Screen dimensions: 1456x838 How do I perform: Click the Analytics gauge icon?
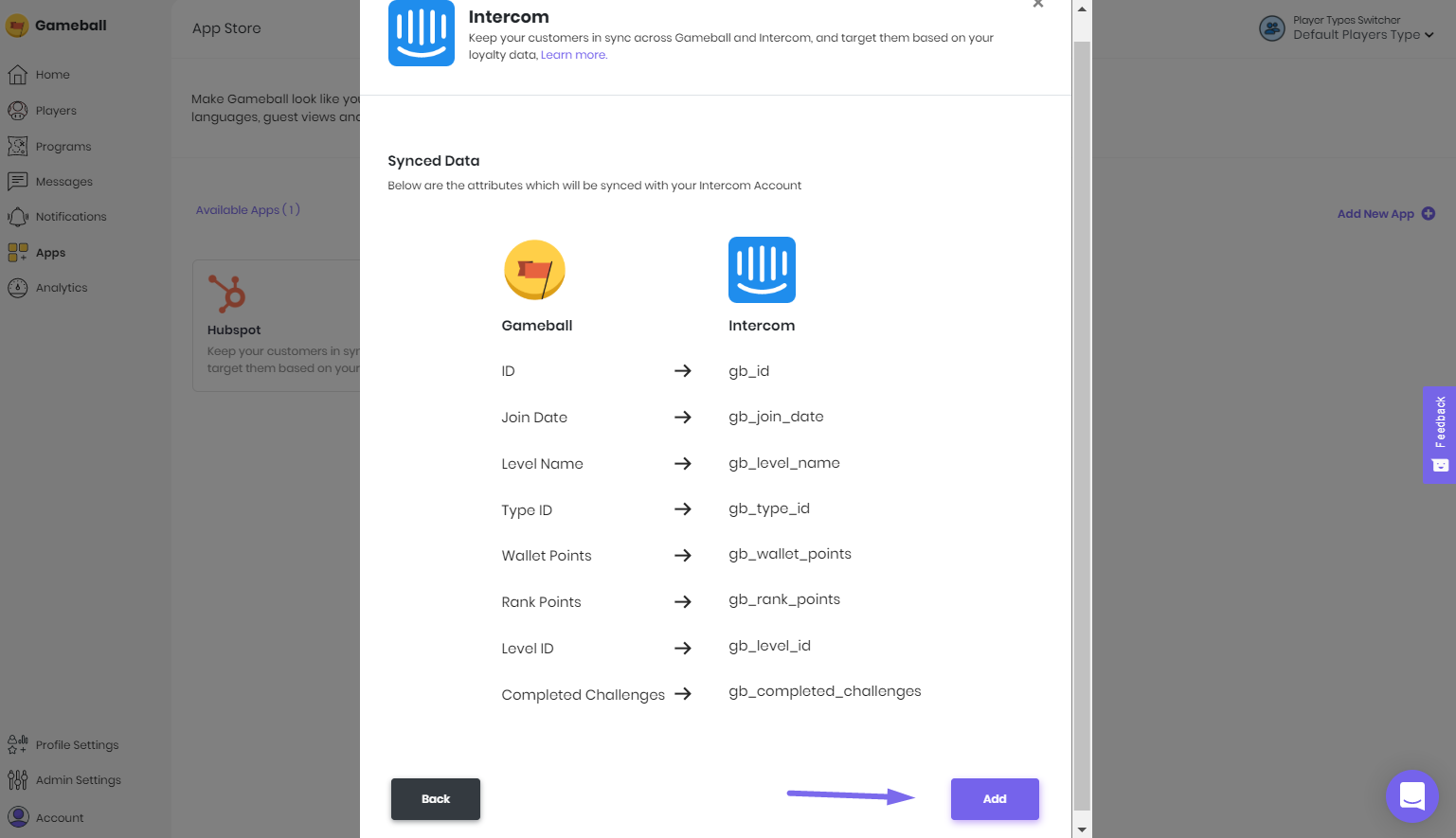(x=17, y=288)
